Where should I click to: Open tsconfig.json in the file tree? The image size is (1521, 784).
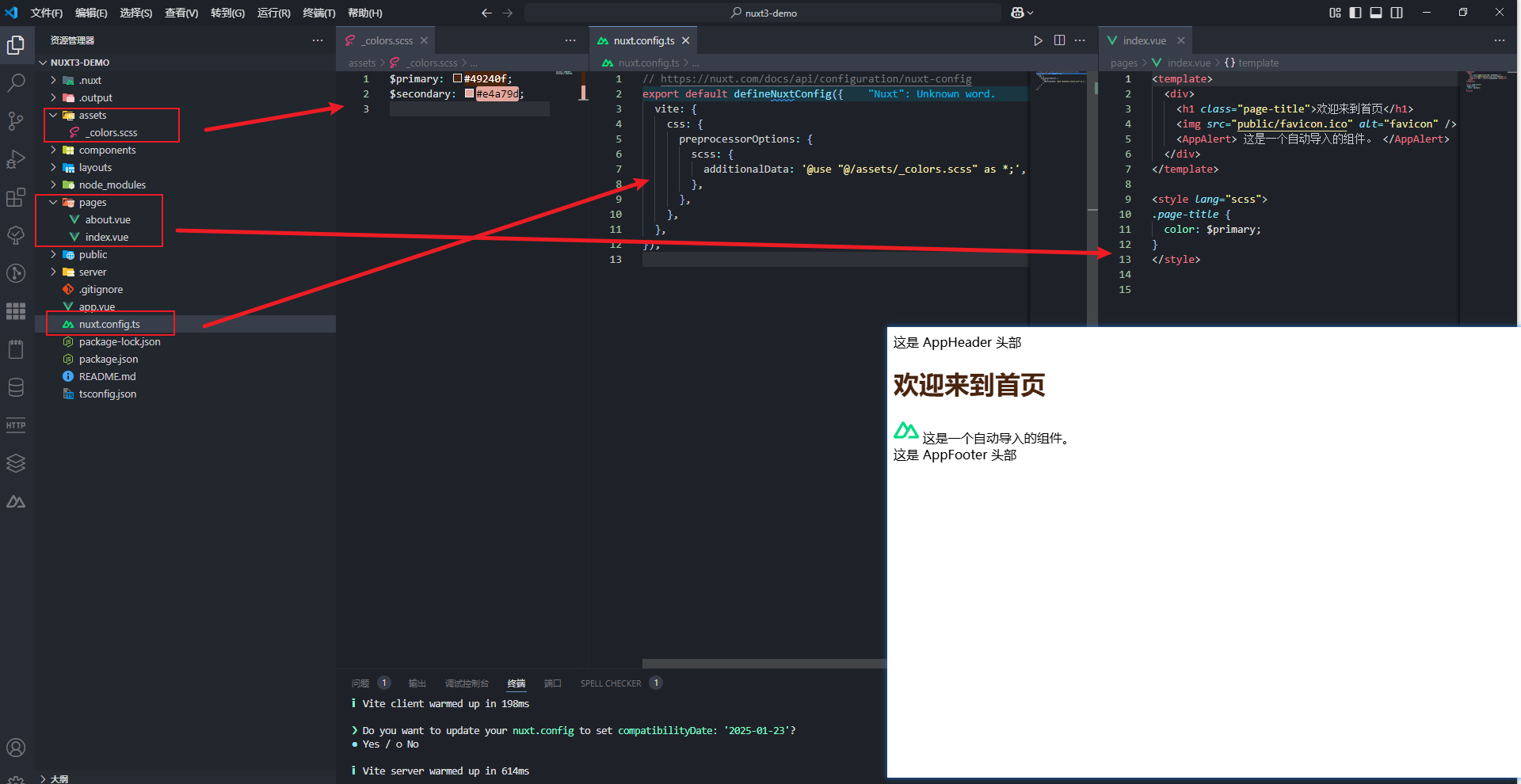[108, 394]
